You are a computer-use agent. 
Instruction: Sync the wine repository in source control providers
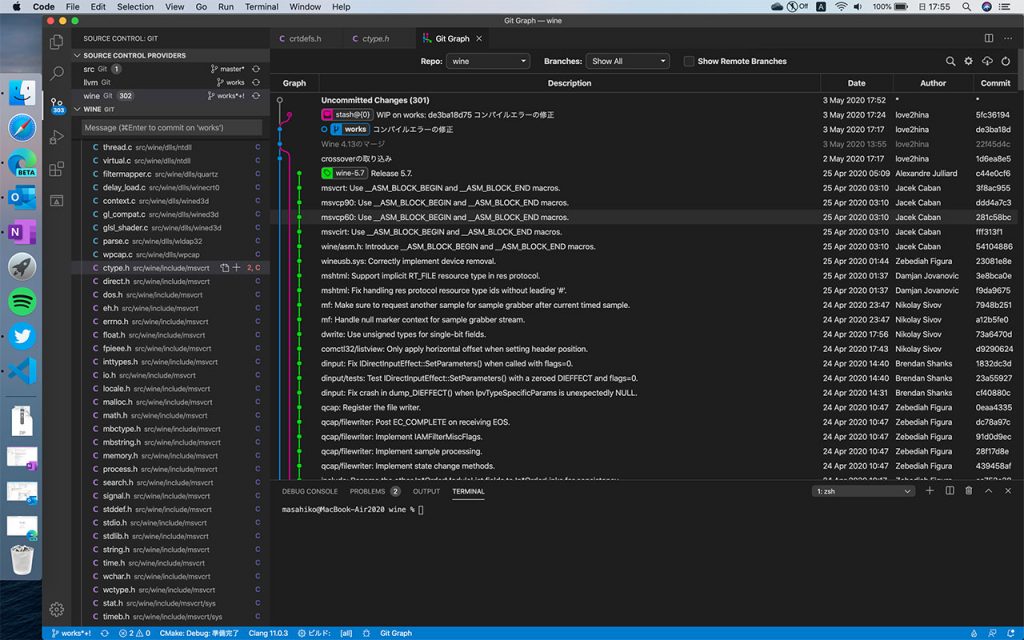[256, 95]
